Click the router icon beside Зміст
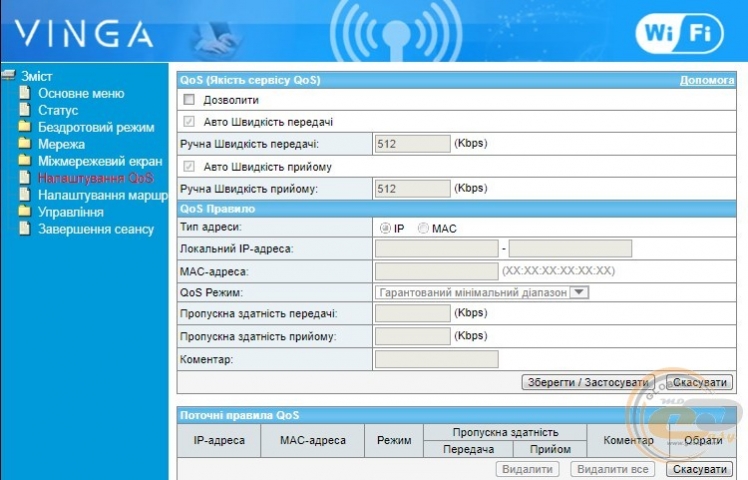Image resolution: width=748 pixels, height=480 pixels. tap(9, 75)
